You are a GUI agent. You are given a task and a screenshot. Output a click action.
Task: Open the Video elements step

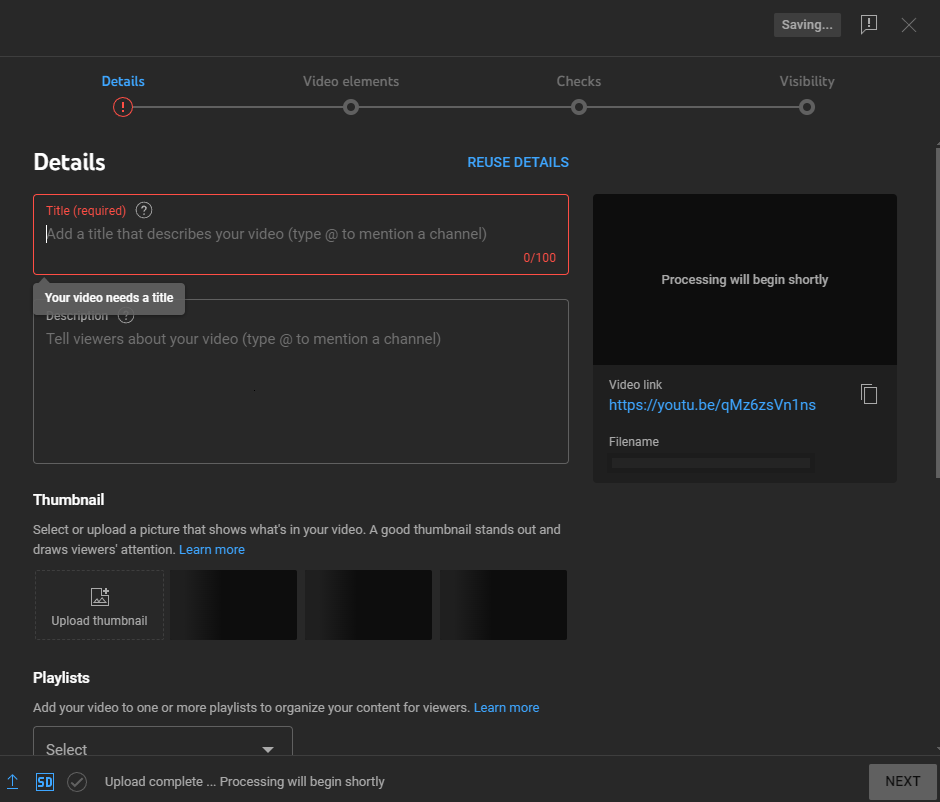point(351,82)
